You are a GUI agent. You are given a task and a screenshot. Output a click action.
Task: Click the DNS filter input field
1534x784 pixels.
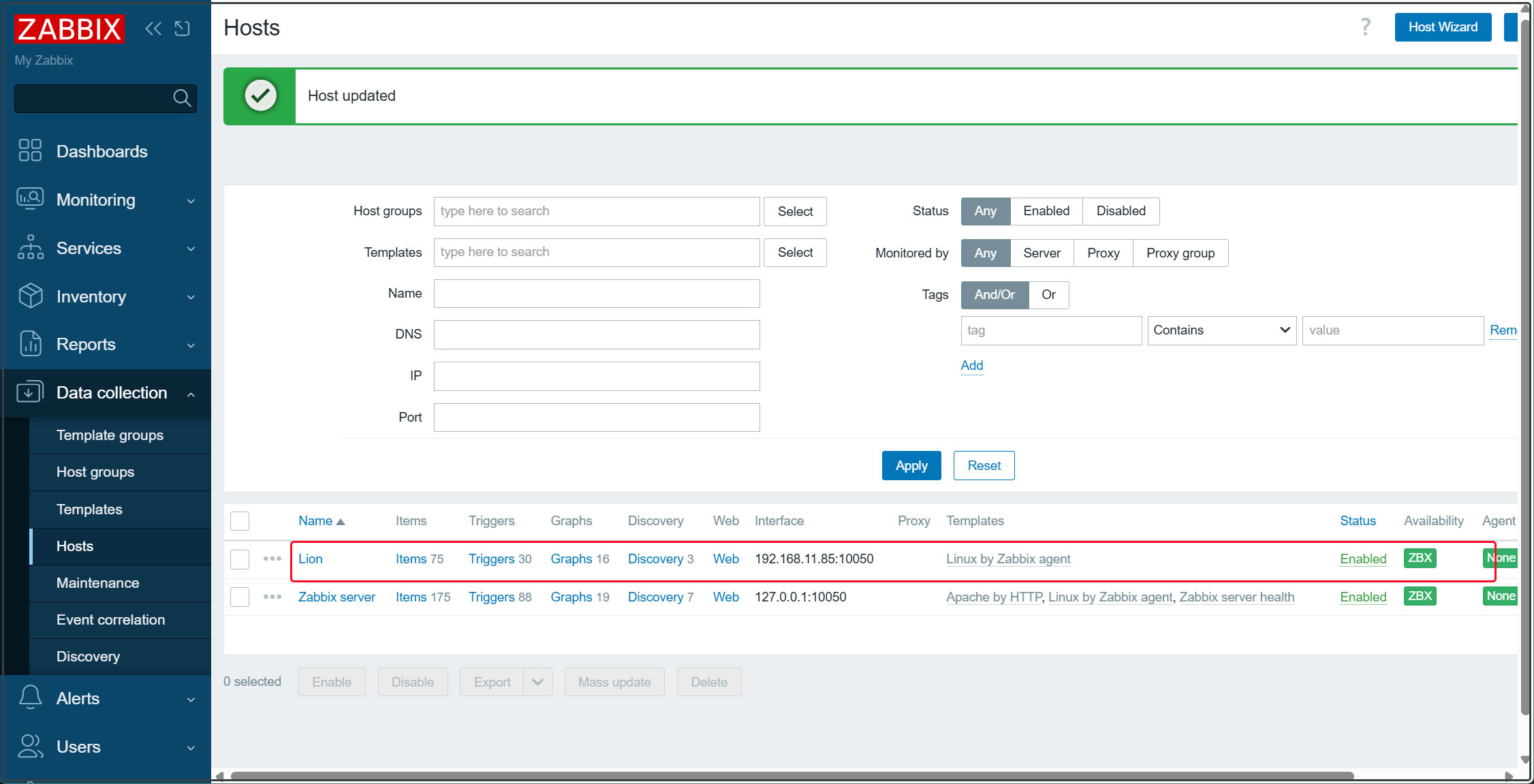(596, 334)
